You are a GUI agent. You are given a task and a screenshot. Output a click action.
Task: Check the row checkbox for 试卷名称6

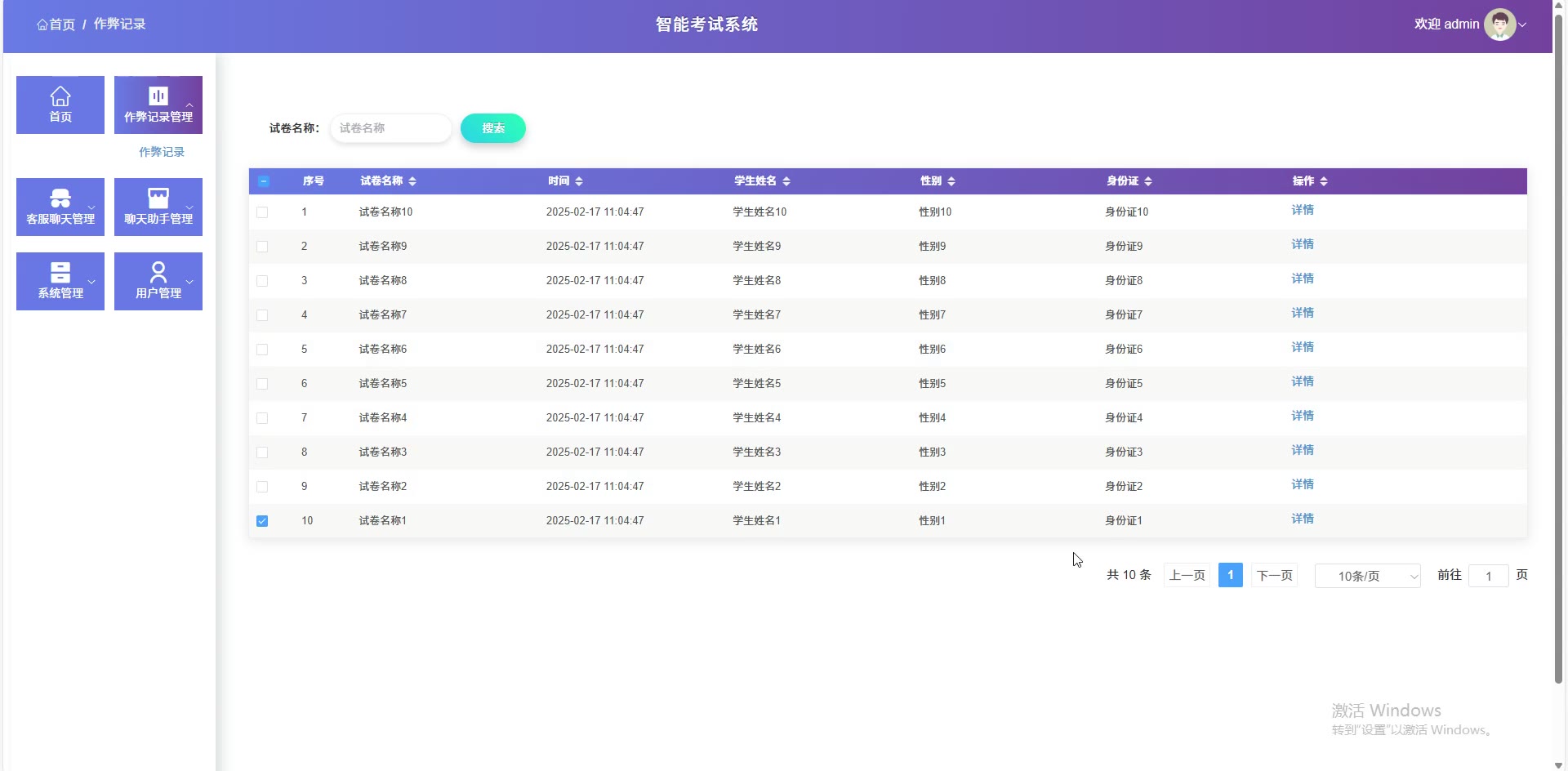click(262, 350)
